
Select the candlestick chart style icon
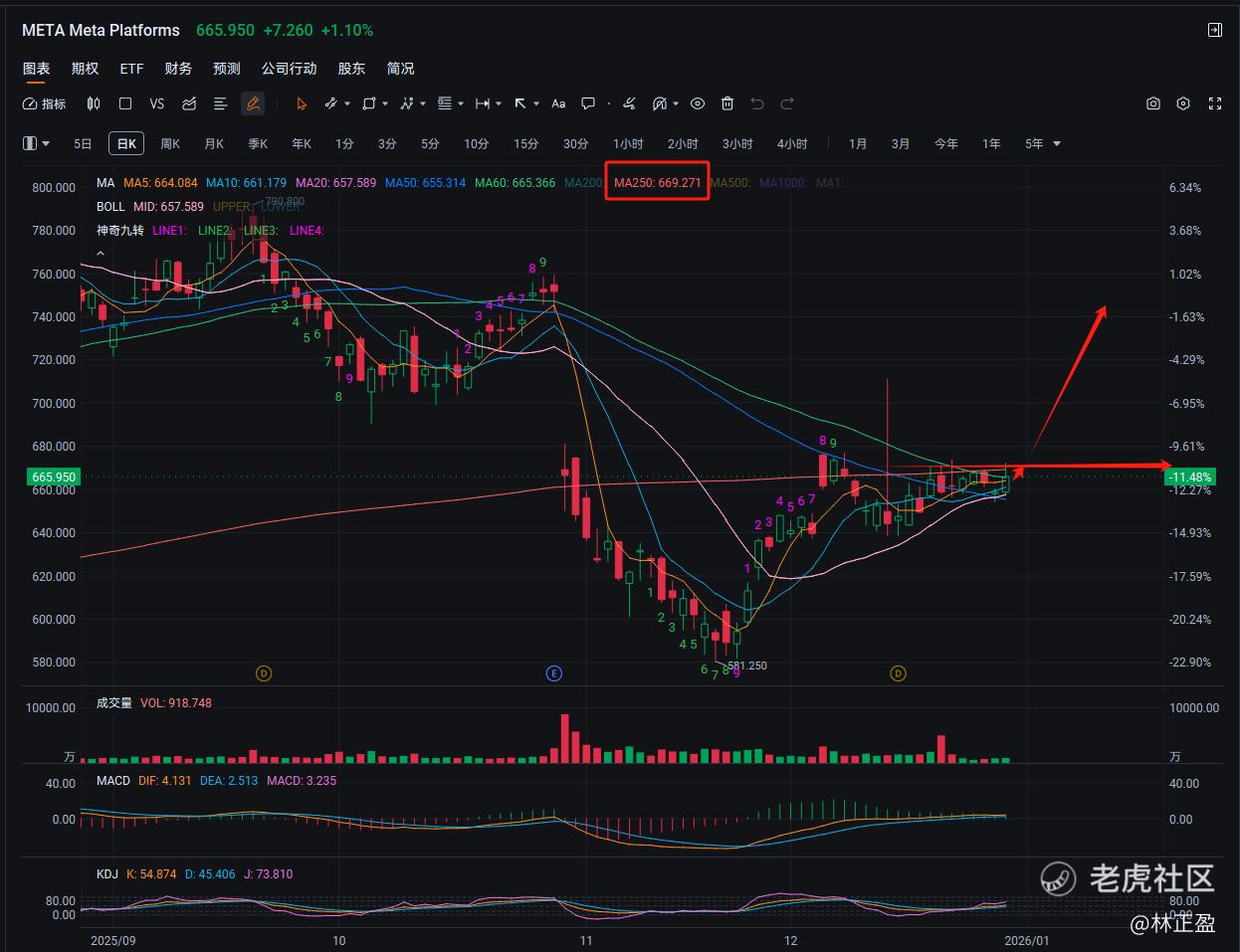[94, 103]
